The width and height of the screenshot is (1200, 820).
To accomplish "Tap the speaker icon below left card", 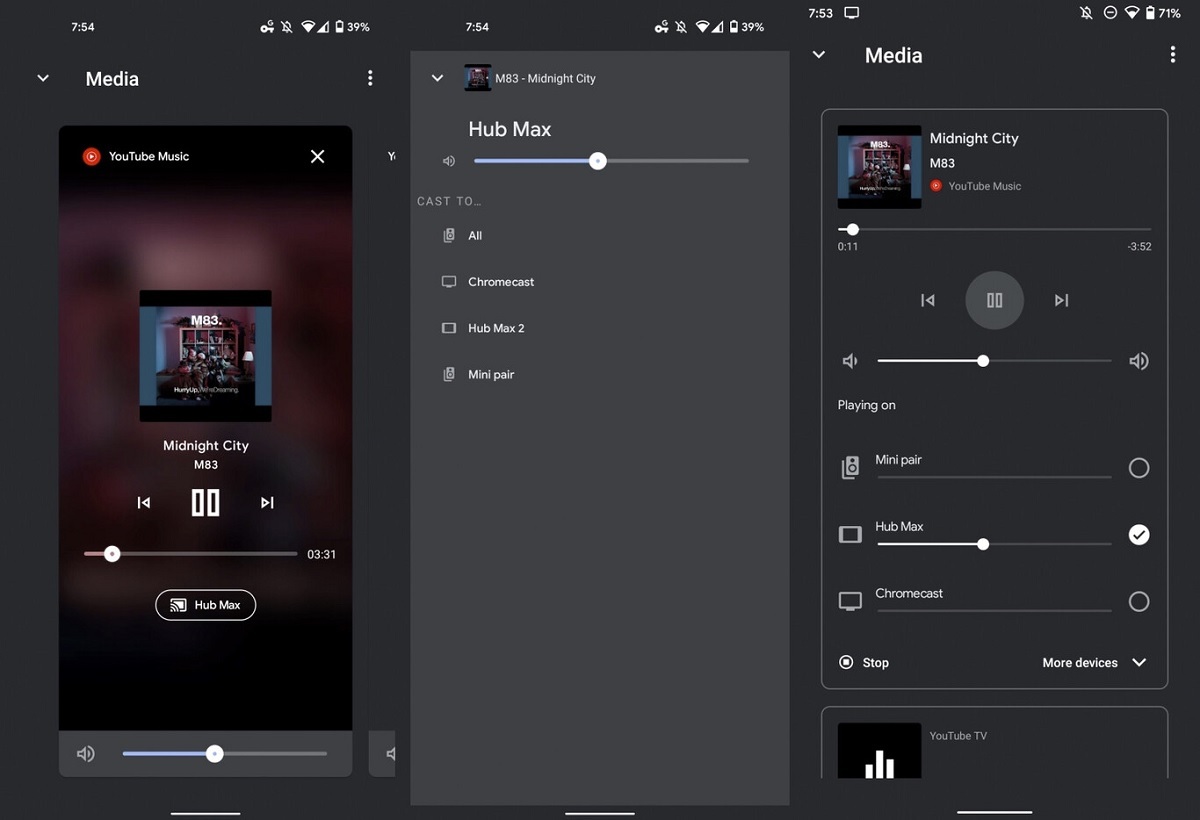I will tap(86, 754).
